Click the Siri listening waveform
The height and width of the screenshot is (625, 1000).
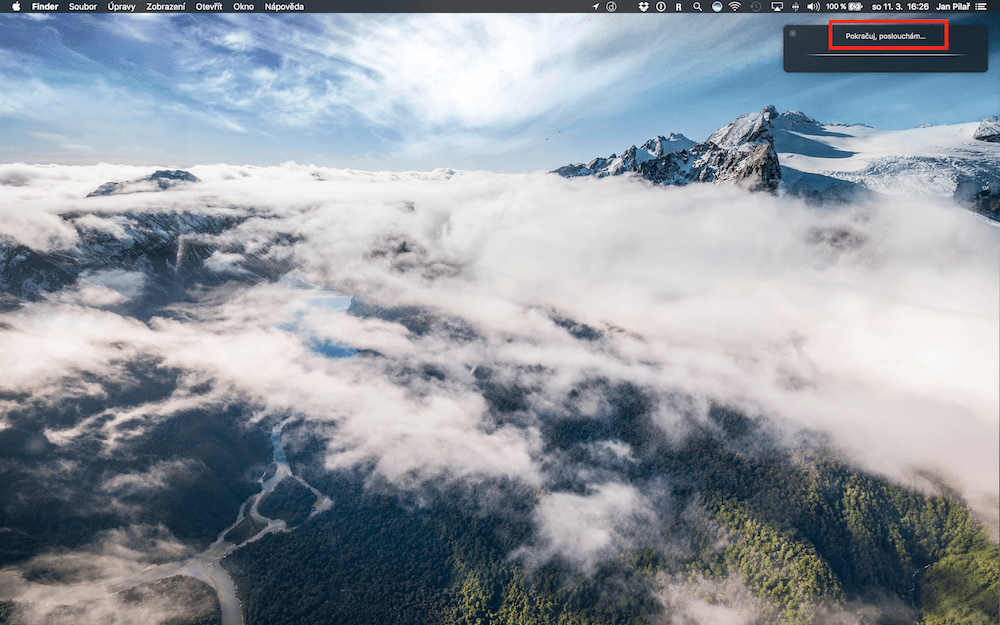885,56
